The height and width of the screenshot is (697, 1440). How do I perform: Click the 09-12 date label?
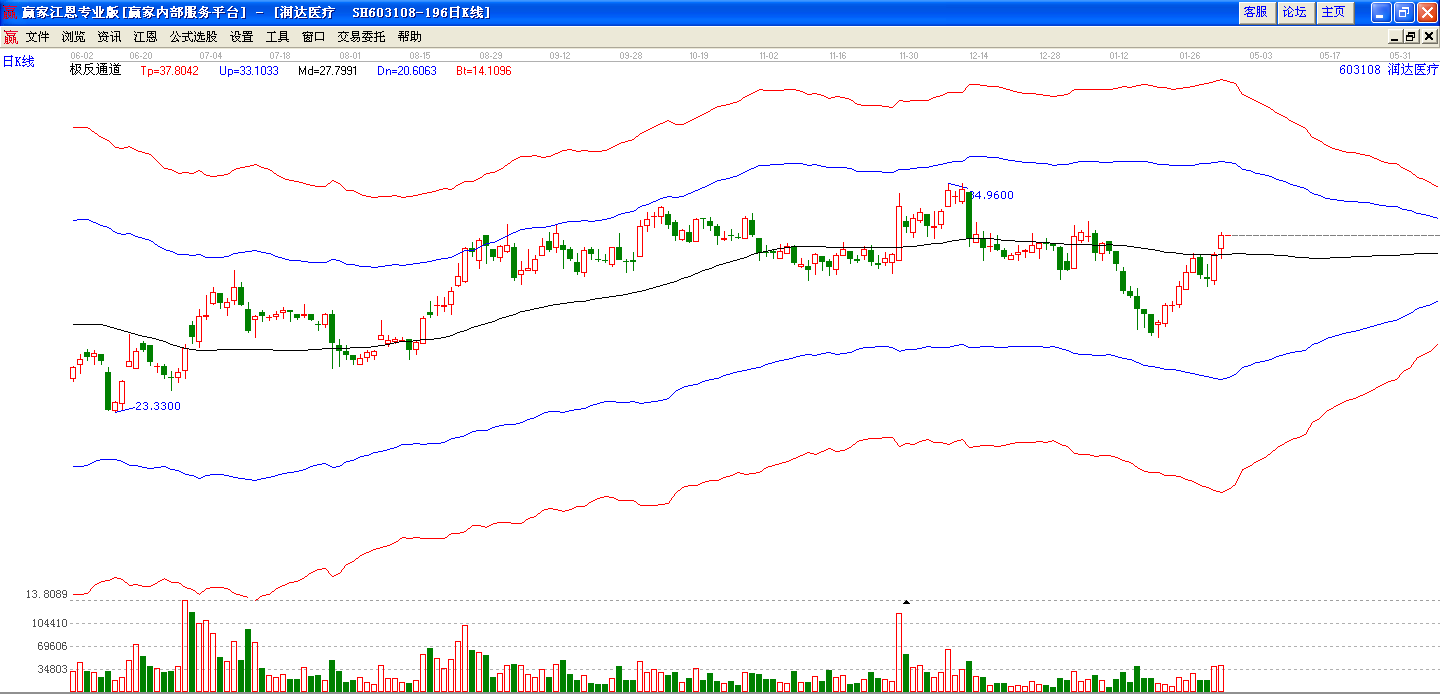560,56
